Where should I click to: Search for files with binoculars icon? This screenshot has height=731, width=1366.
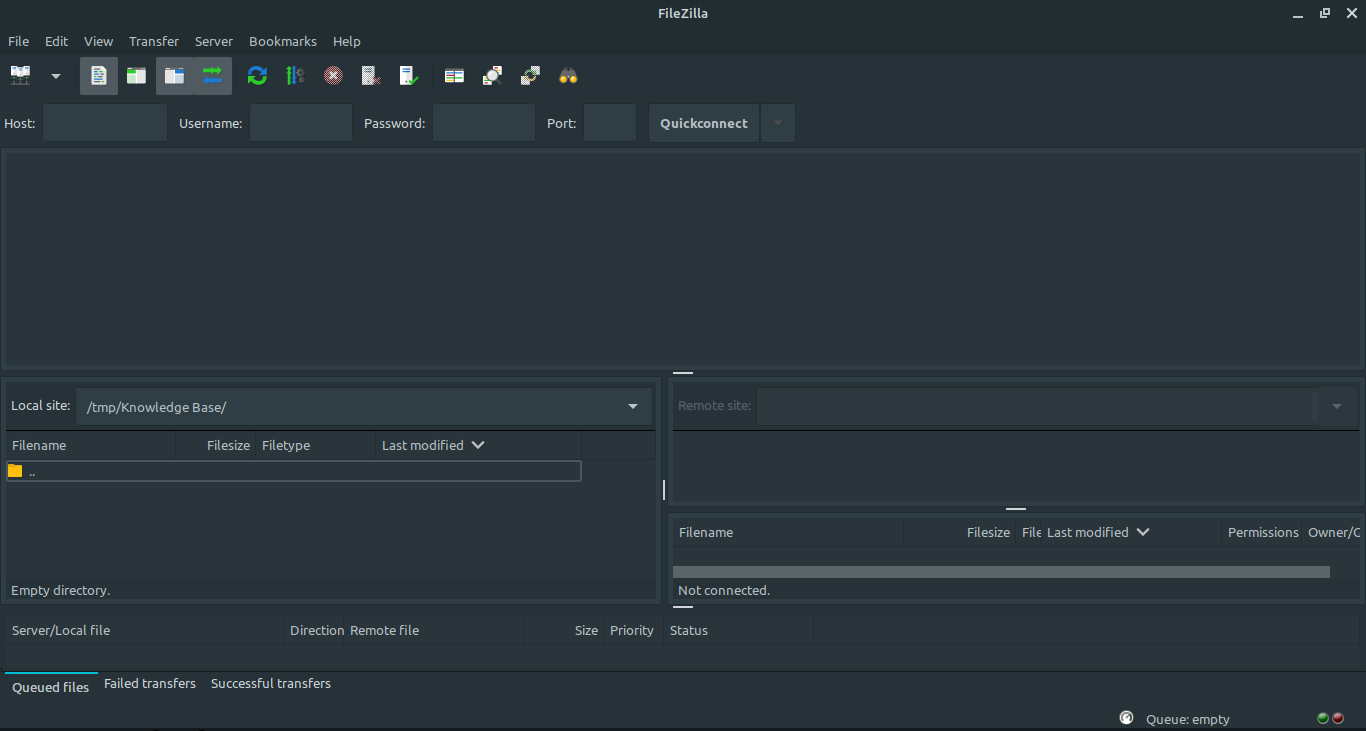(x=568, y=76)
